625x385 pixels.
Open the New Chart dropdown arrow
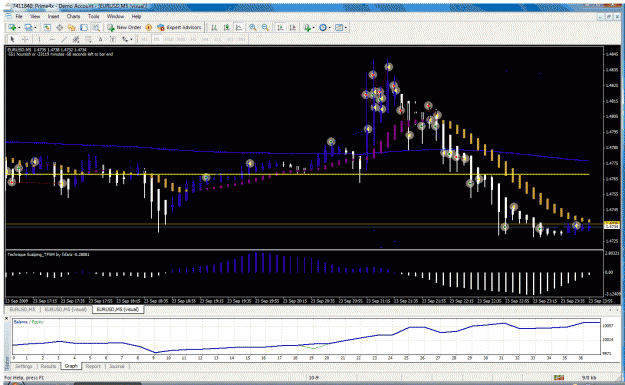(x=19, y=28)
